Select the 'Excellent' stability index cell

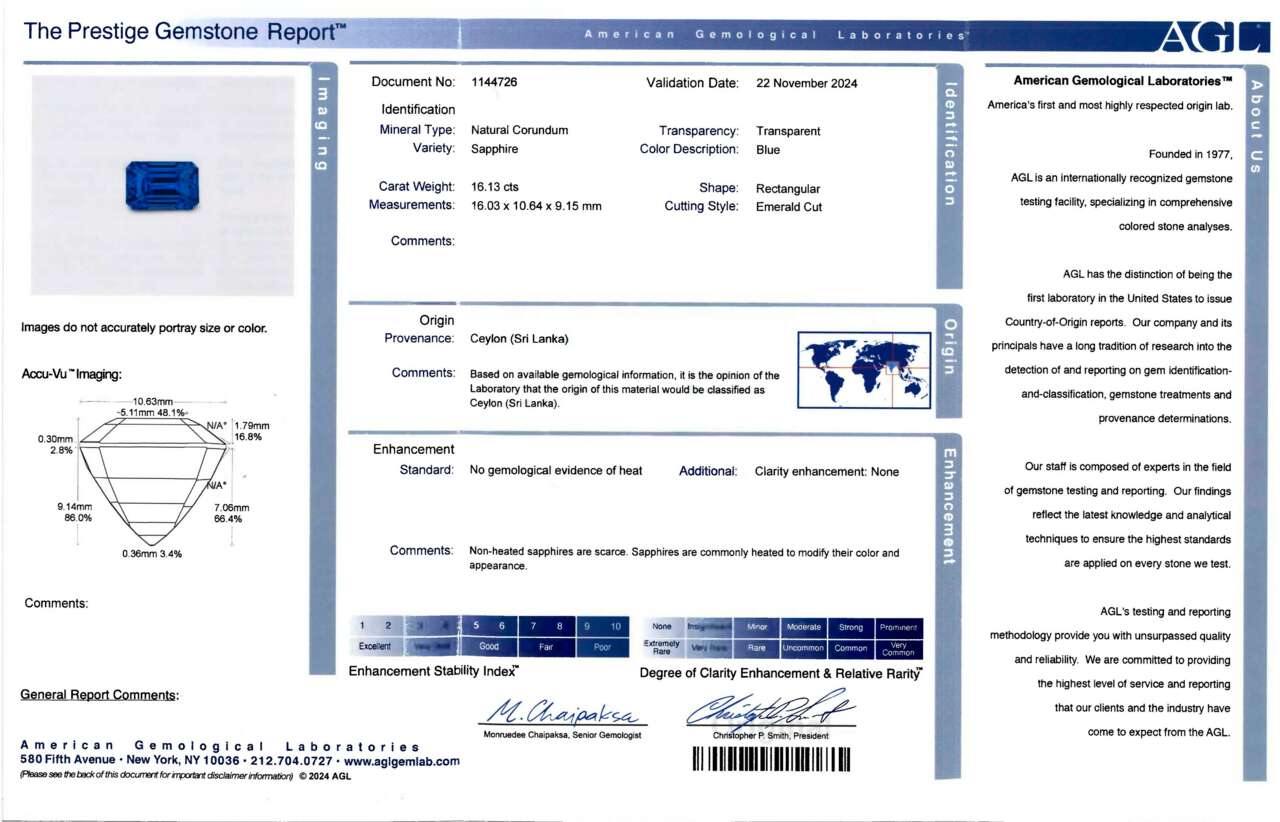376,647
